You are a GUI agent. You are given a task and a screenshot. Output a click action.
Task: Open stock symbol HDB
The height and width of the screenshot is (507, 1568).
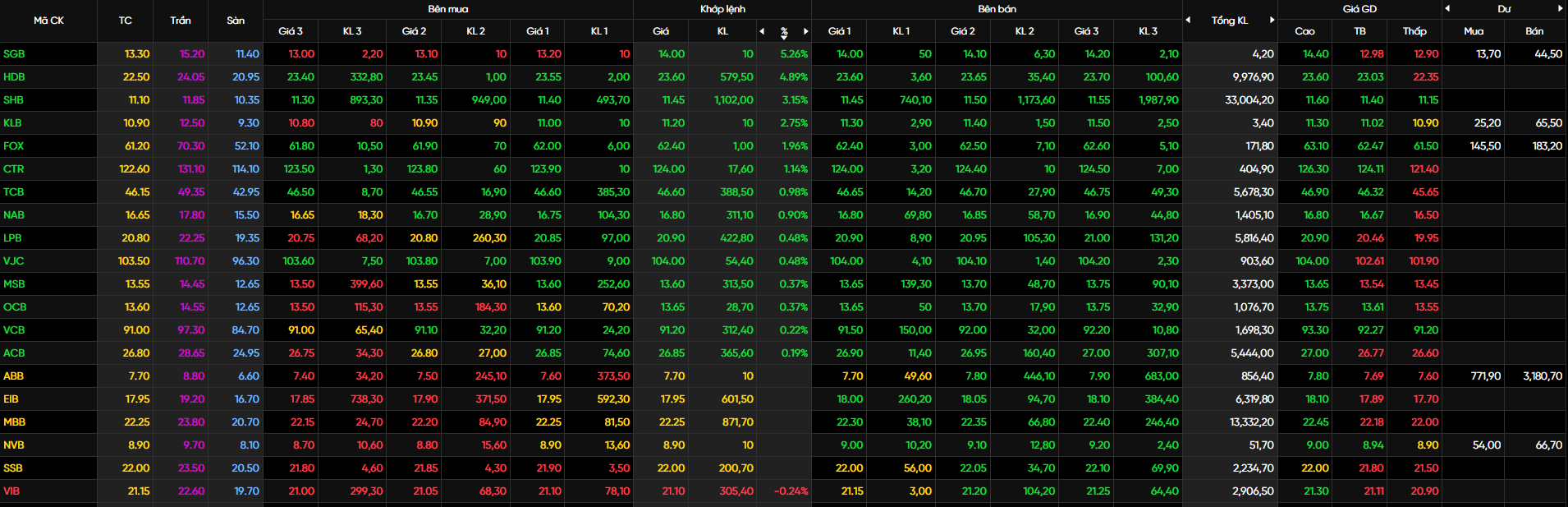click(14, 77)
